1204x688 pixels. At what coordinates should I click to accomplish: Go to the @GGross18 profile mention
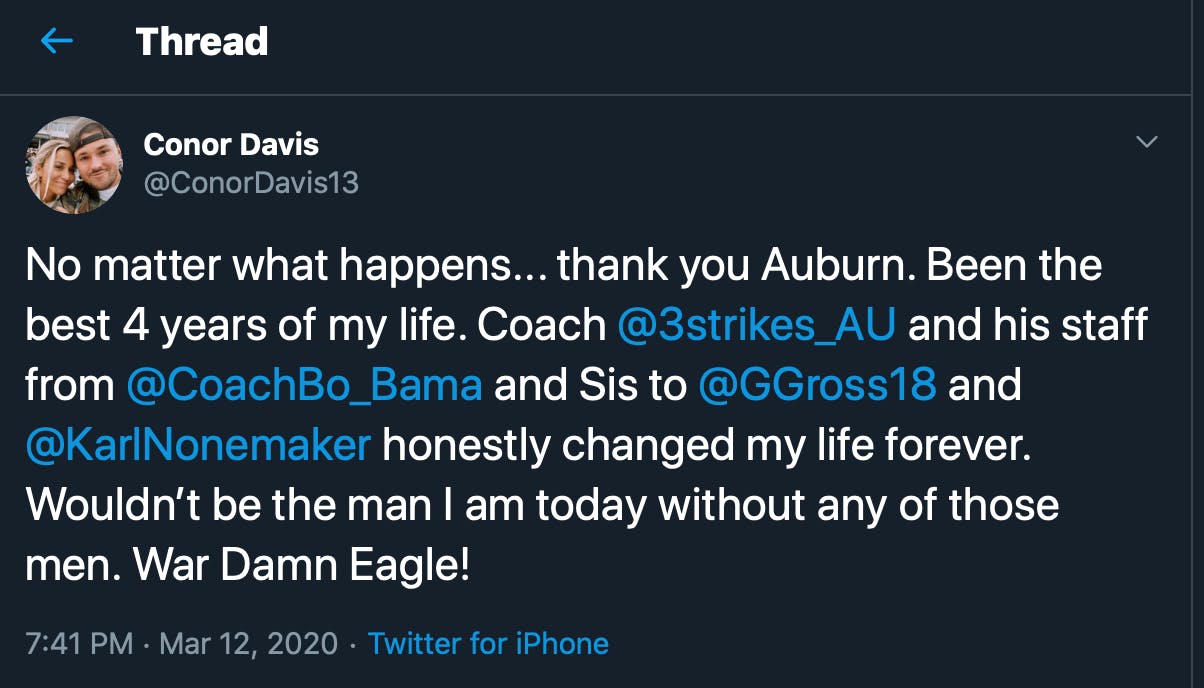coord(817,385)
